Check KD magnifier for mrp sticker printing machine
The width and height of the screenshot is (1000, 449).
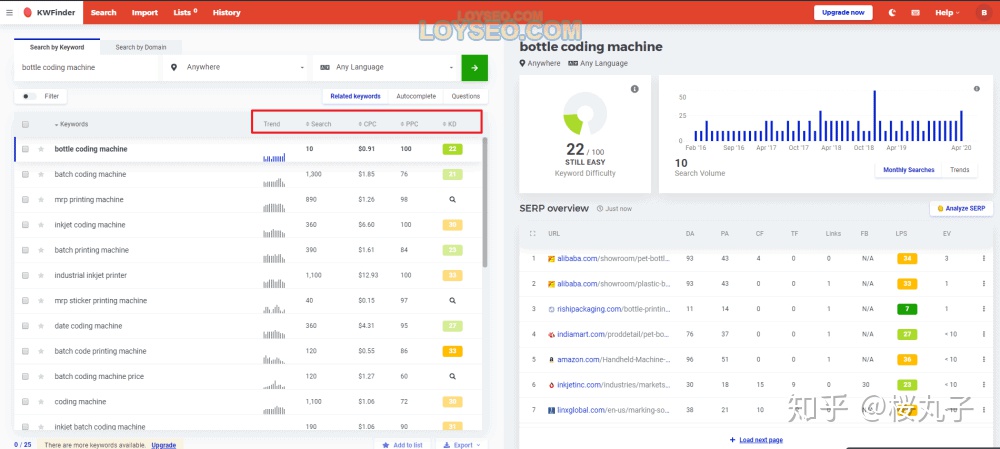tap(452, 300)
